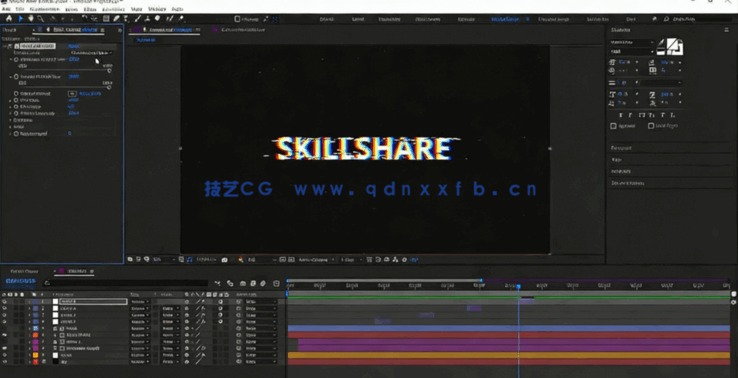Image resolution: width=738 pixels, height=378 pixels.
Task: Toggle the checkbox right of Ligatures
Action: (x=651, y=126)
